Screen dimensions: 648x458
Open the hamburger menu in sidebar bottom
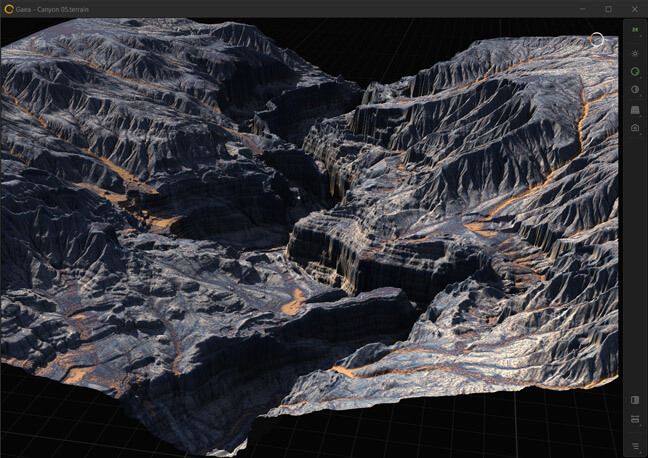pyautogui.click(x=634, y=445)
